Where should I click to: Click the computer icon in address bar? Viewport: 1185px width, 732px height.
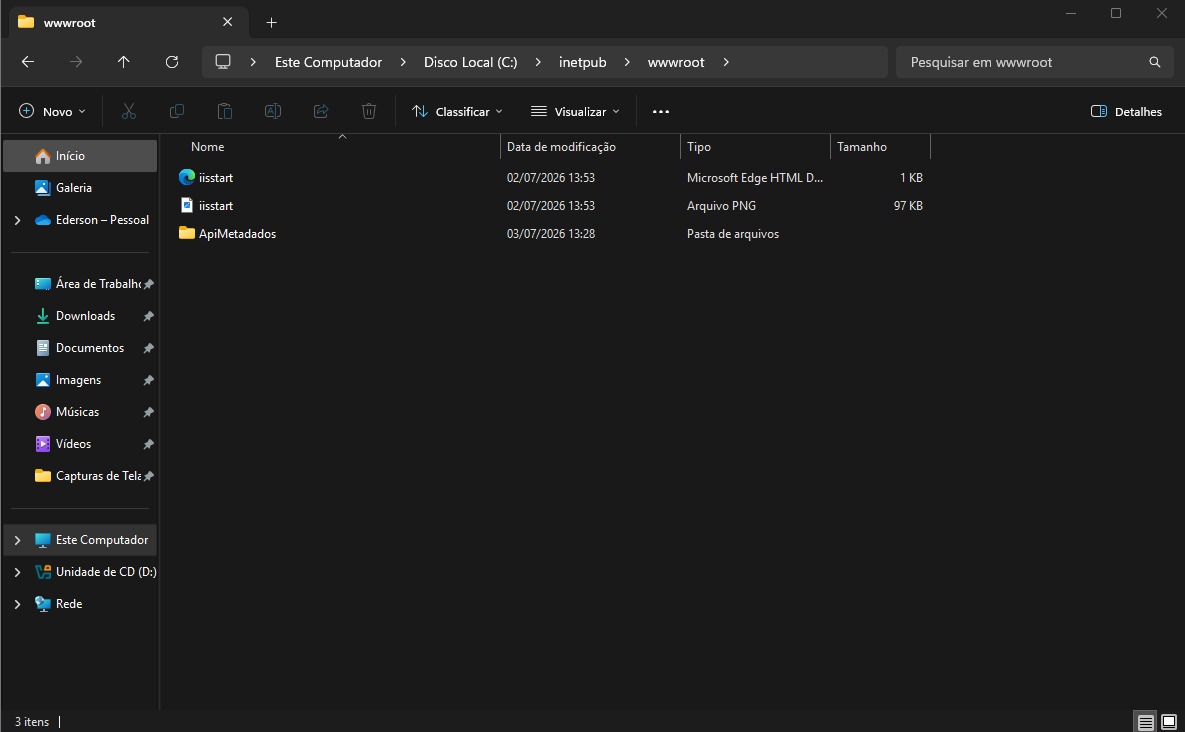coord(223,62)
